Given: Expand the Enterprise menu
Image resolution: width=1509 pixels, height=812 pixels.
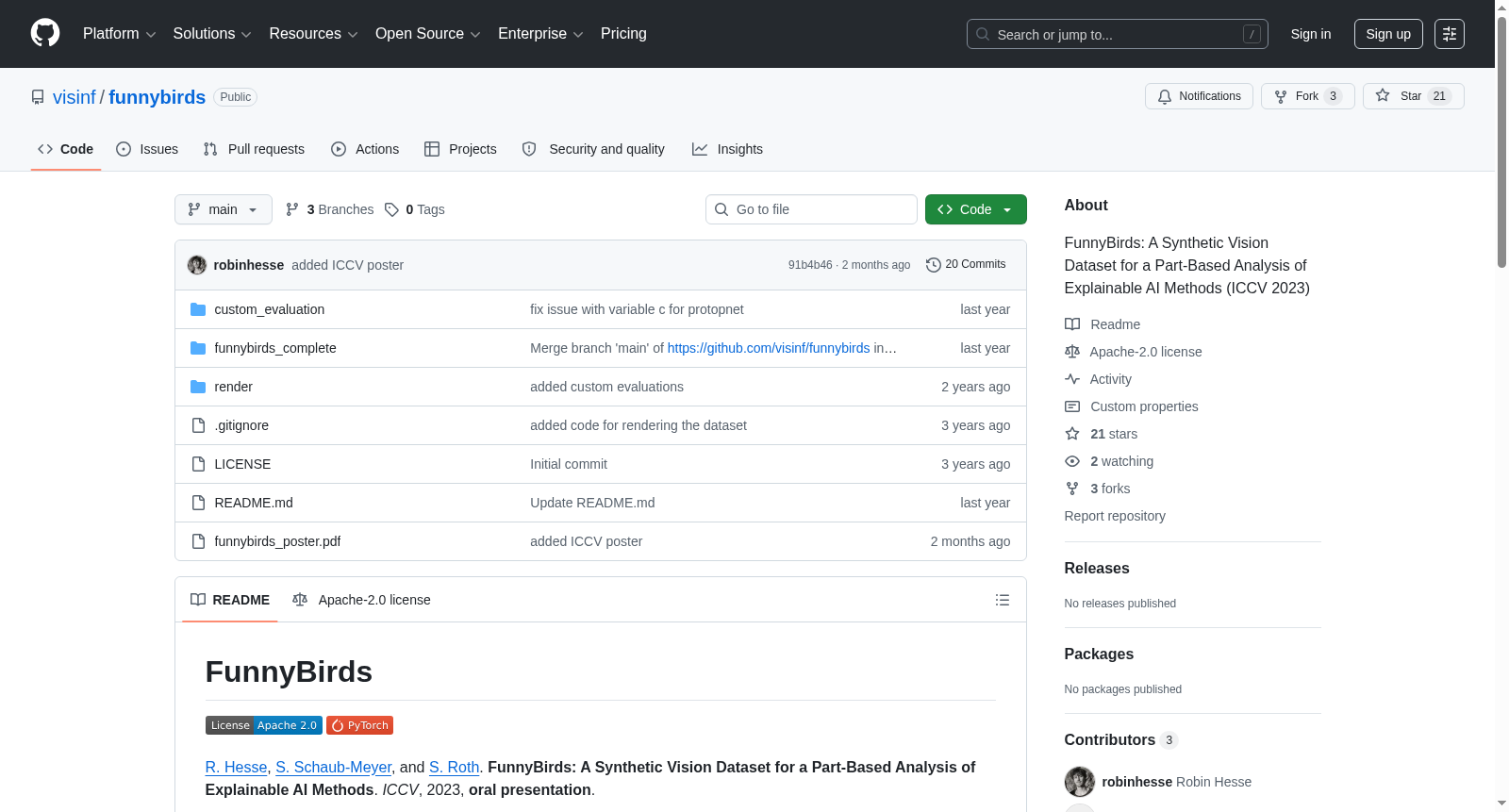Looking at the screenshot, I should pos(540,34).
